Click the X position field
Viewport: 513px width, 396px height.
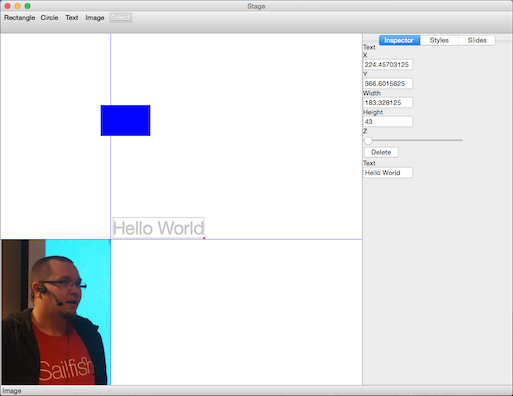click(x=388, y=65)
